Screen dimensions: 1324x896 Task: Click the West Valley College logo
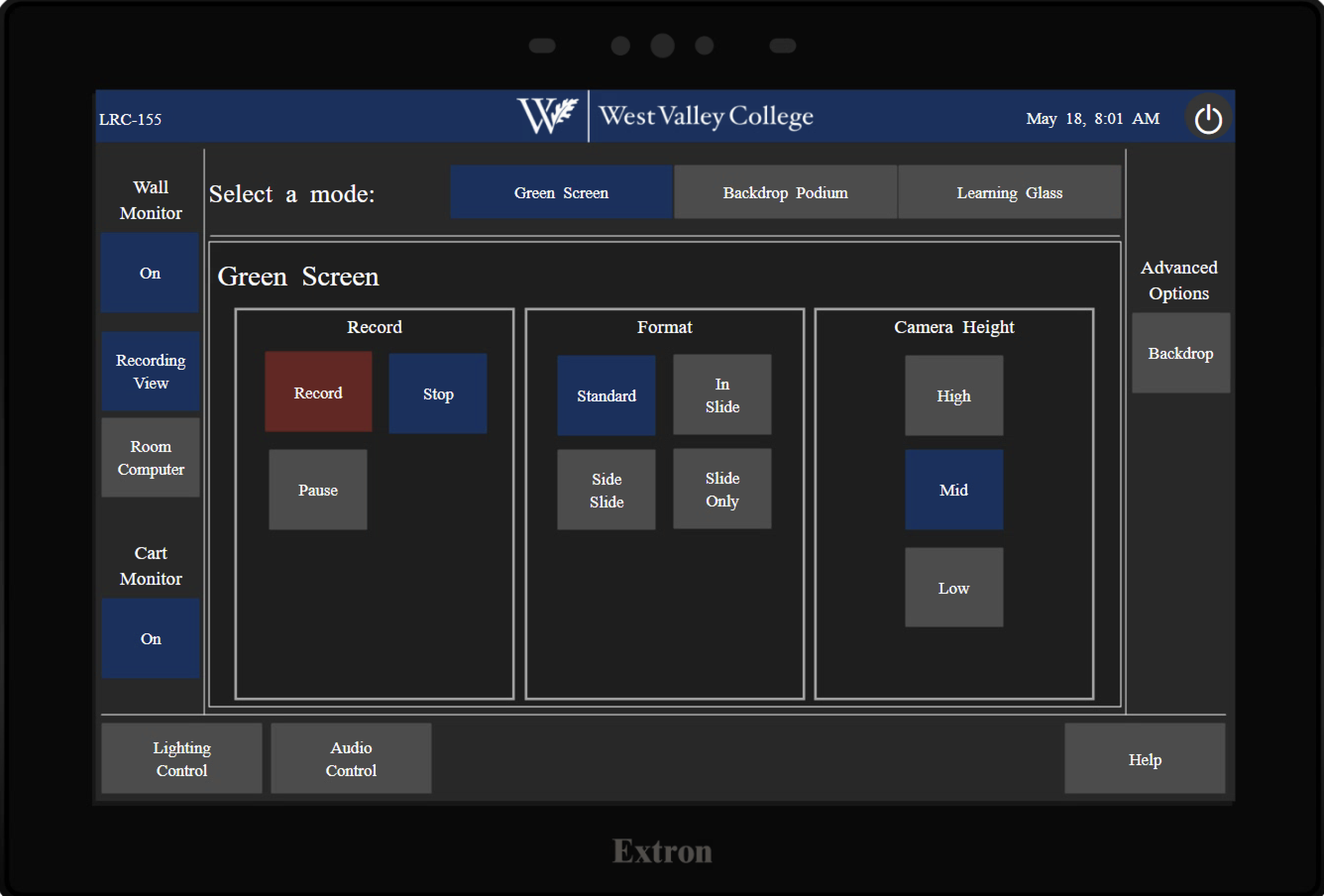coord(665,116)
